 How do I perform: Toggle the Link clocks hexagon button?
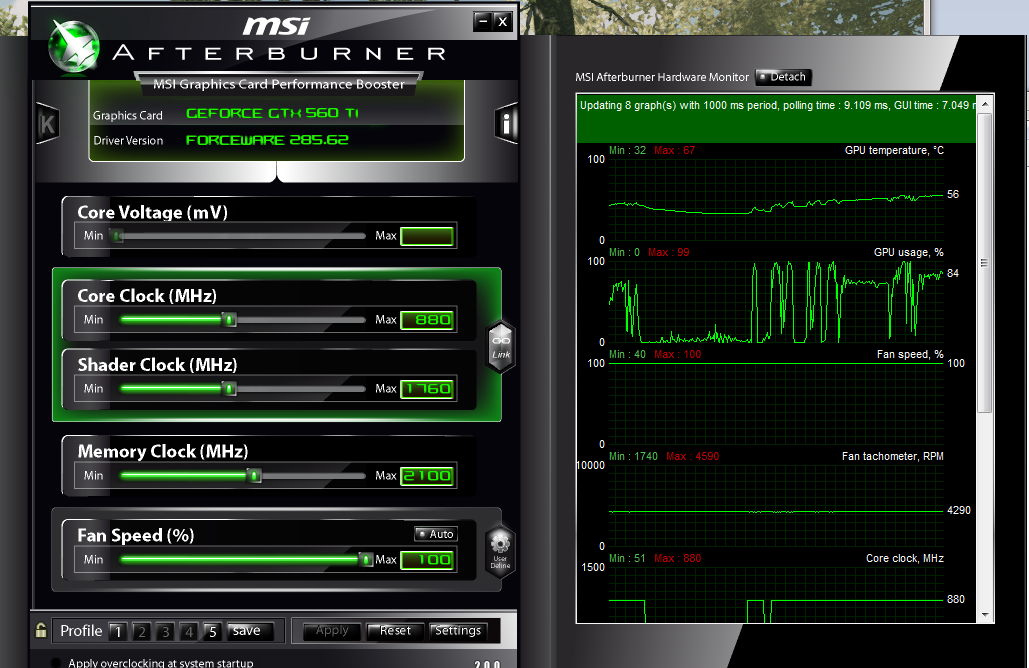click(501, 346)
